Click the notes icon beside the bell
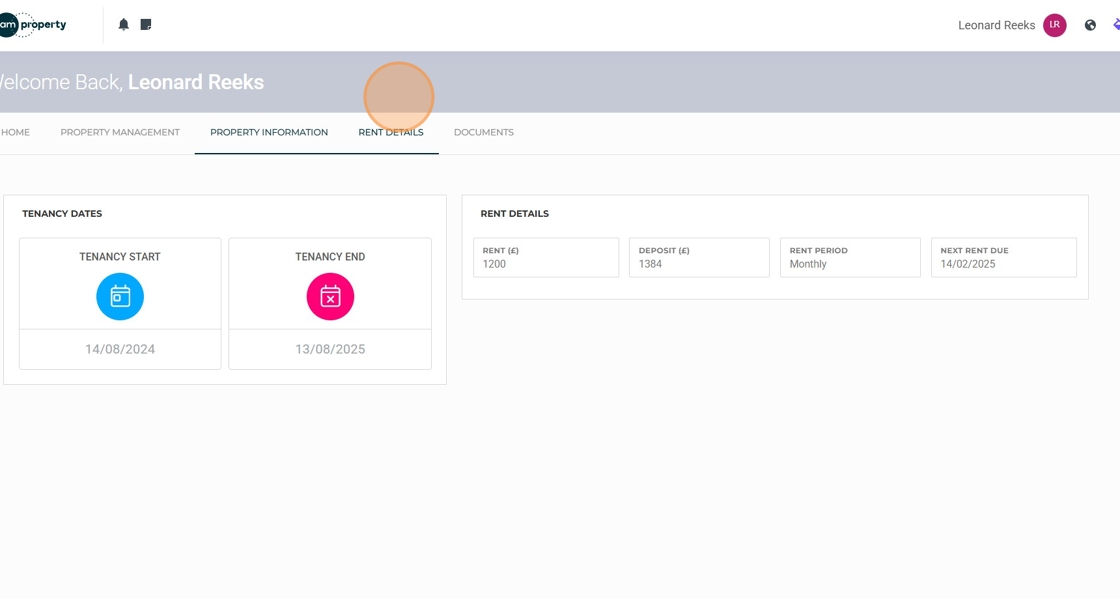Viewport: 1120px width, 599px height. pyautogui.click(x=146, y=25)
